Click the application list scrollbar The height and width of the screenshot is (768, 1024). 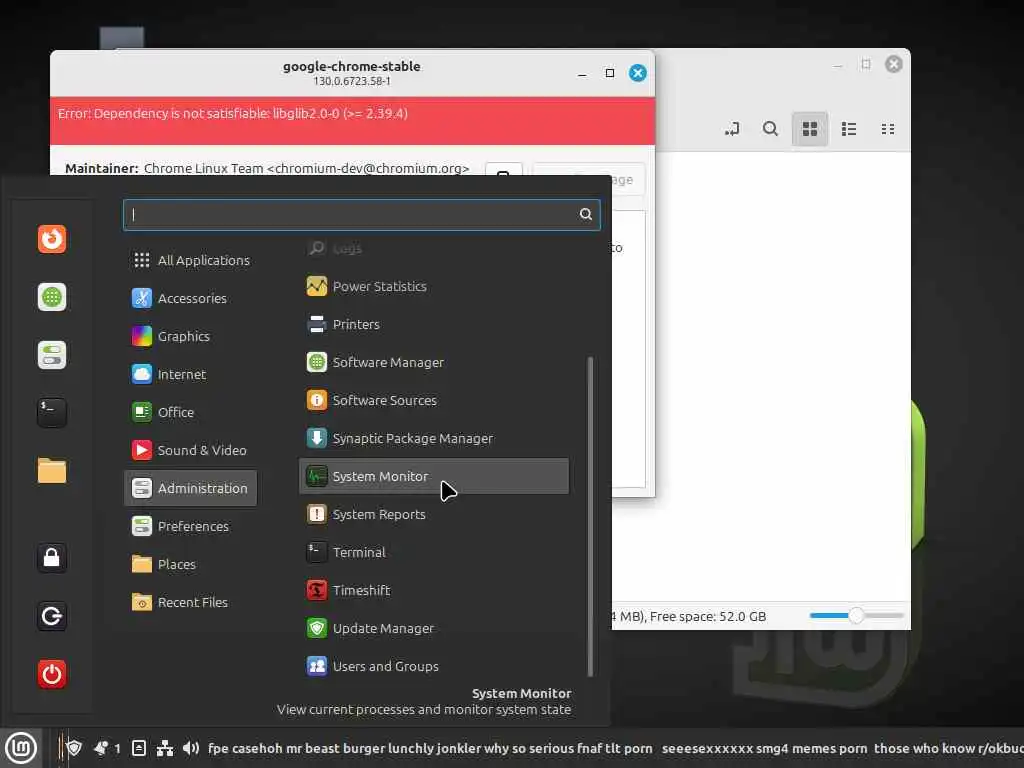click(x=590, y=516)
